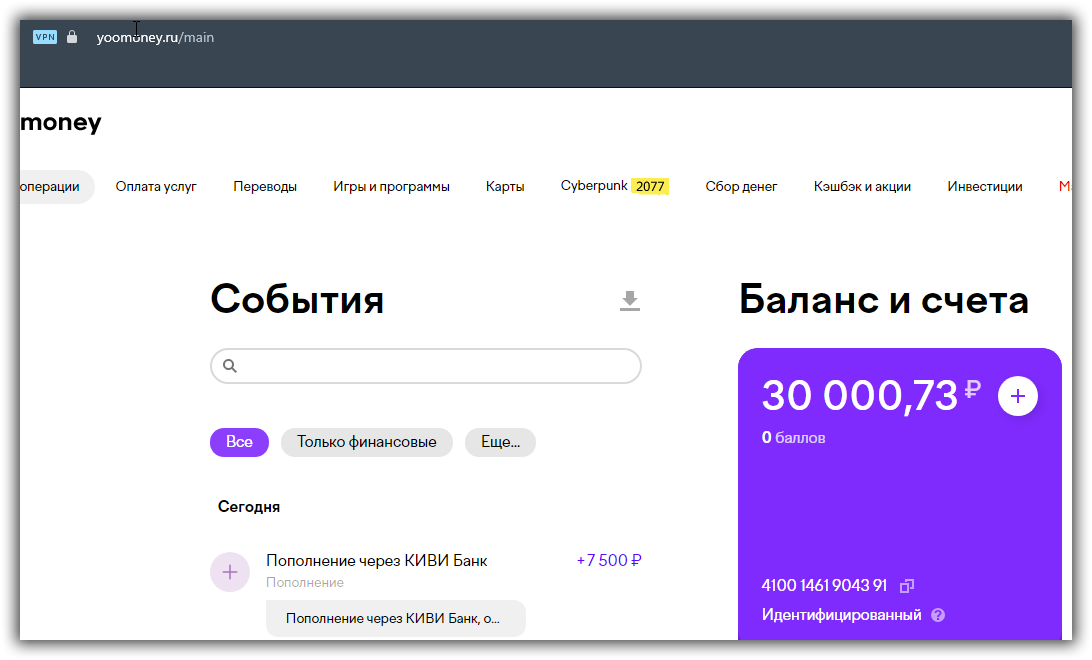Click the VPN badge in address bar
Image resolution: width=1092 pixels, height=660 pixels.
[45, 37]
